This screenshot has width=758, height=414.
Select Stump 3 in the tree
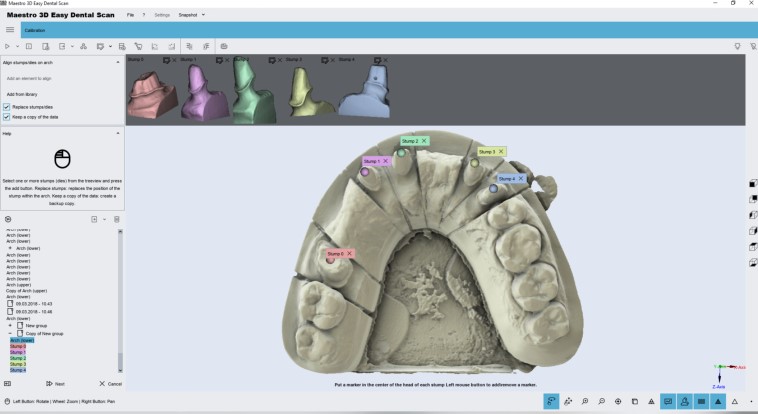coord(18,364)
